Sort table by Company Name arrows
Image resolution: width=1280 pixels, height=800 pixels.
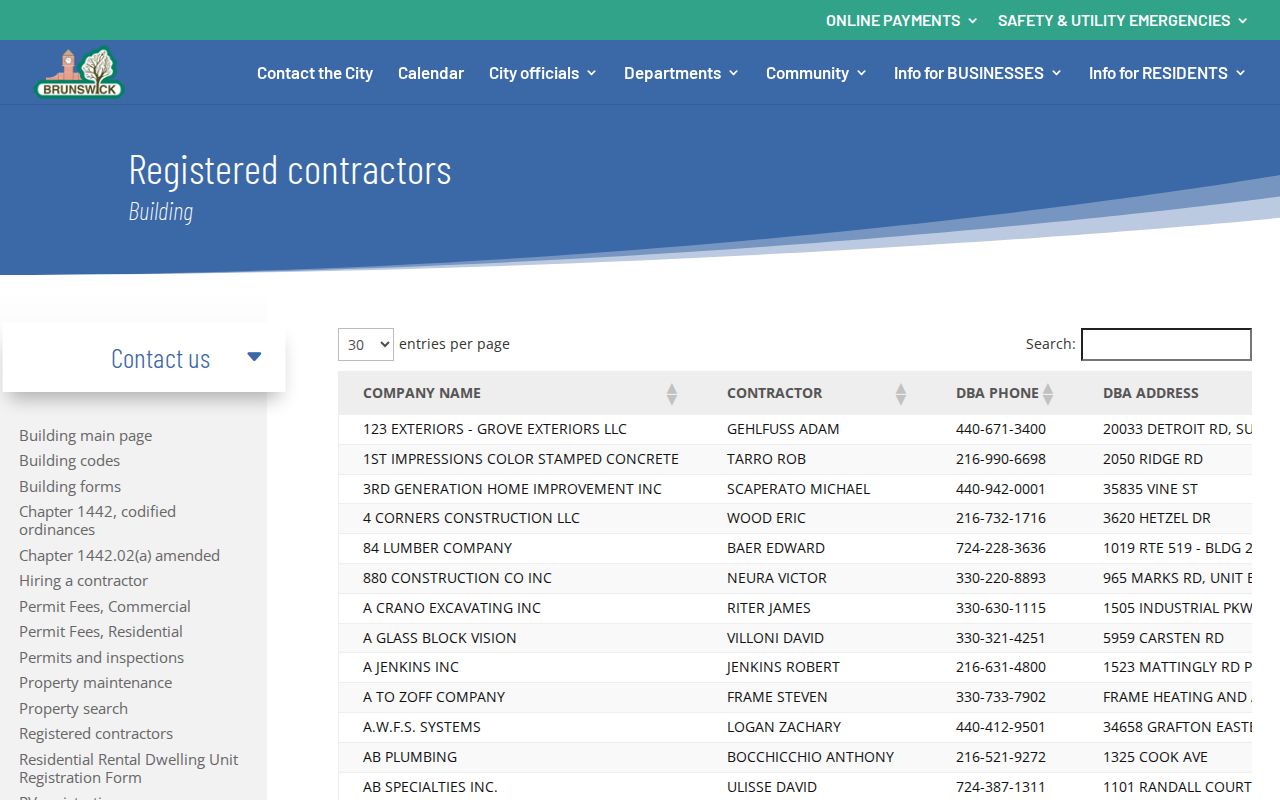[672, 394]
